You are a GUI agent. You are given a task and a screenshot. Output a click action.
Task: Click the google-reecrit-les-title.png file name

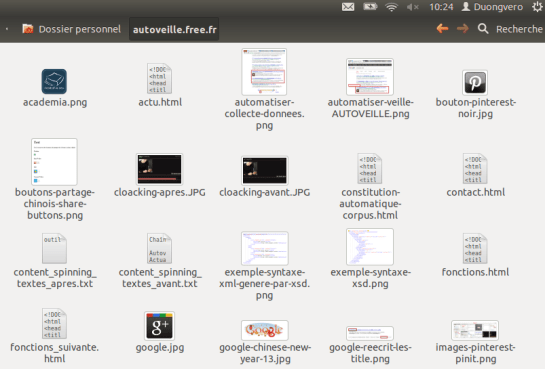coord(370,353)
